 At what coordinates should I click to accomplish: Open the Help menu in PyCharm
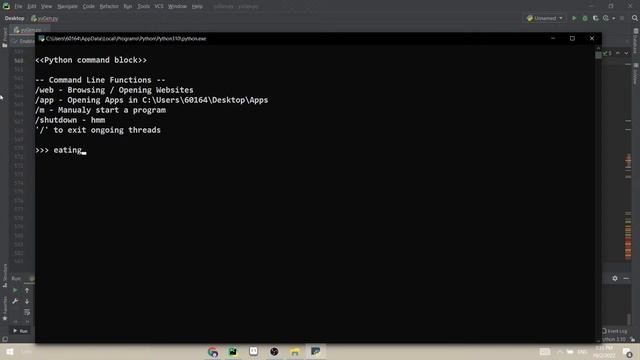click(x=197, y=6)
